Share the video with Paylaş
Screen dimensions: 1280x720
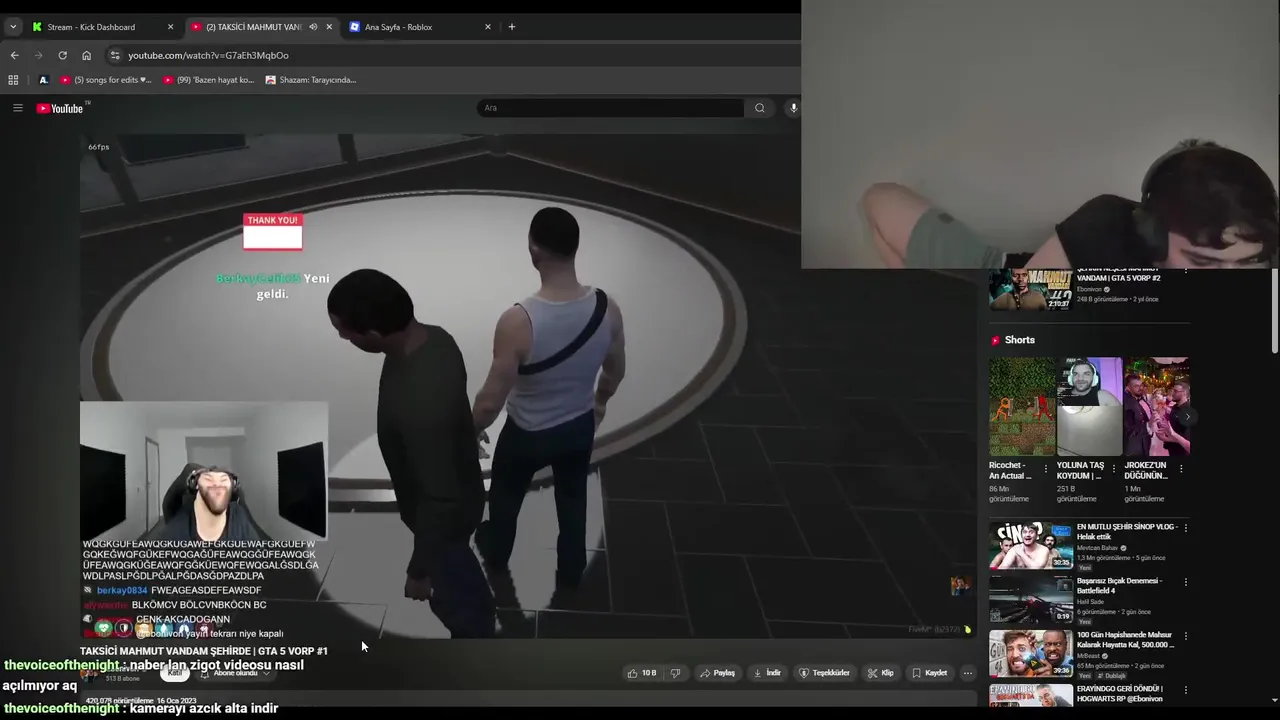pos(718,673)
